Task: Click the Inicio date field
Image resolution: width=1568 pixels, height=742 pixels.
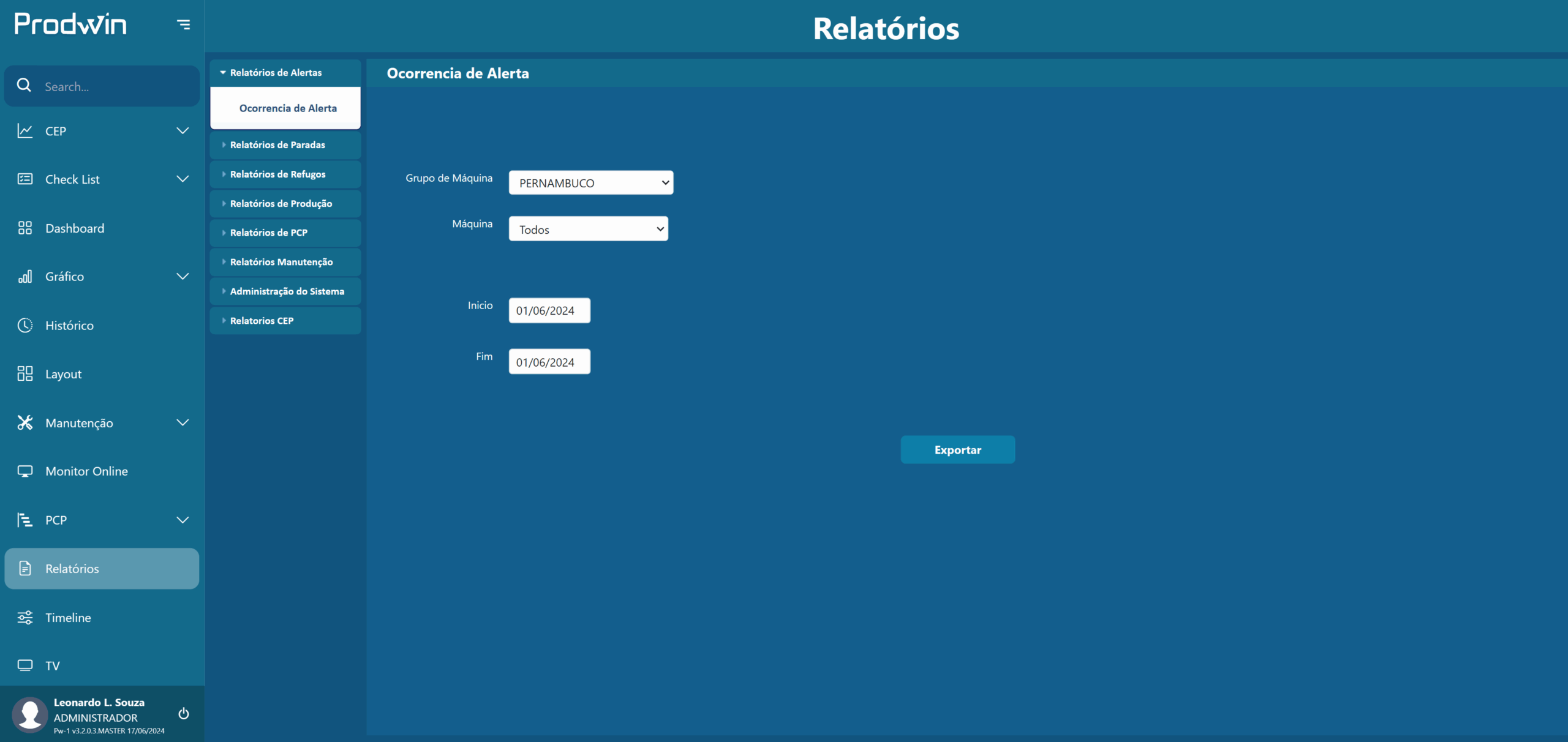Action: [549, 310]
